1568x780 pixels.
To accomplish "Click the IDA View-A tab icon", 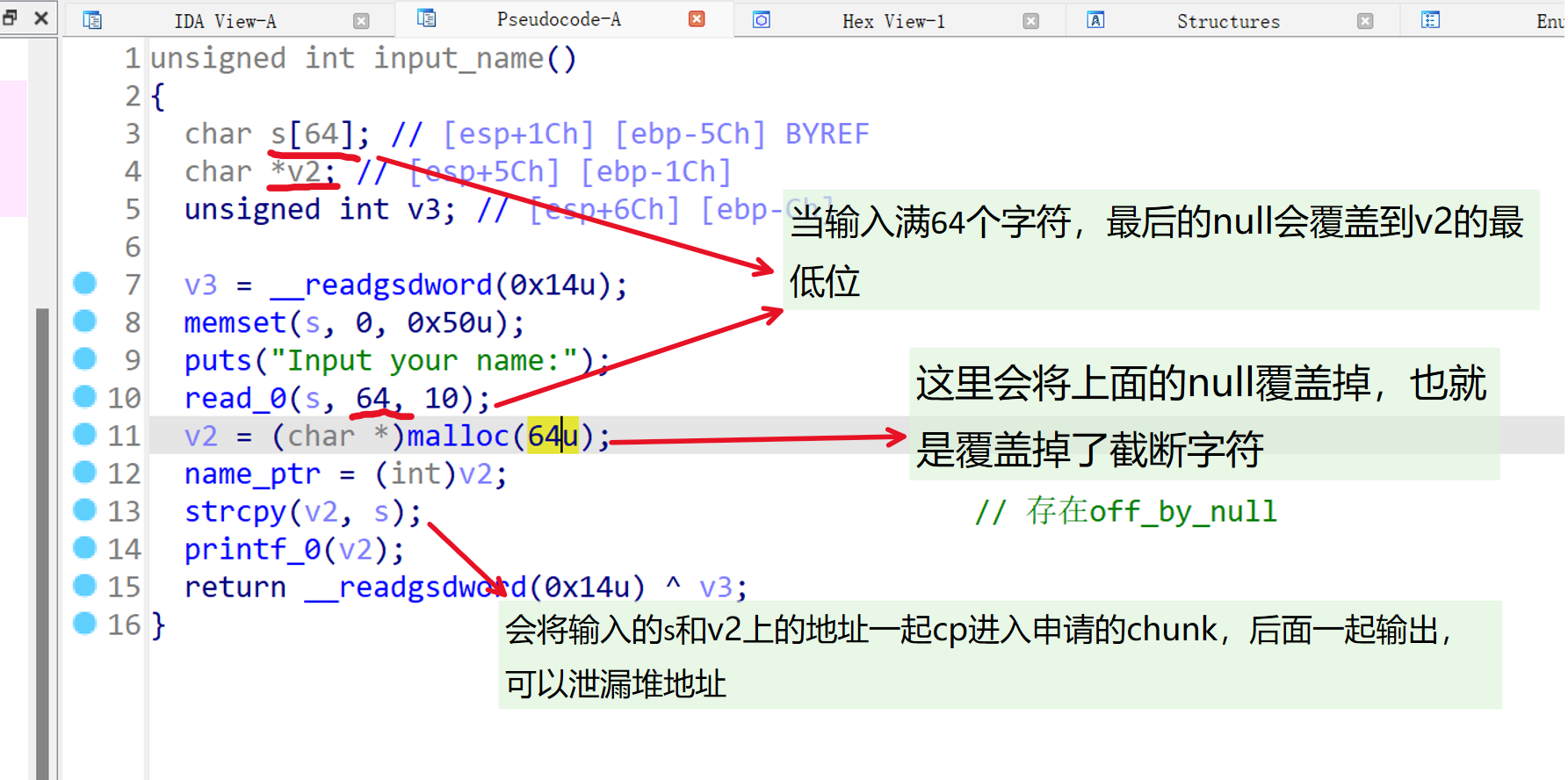I will (92, 20).
